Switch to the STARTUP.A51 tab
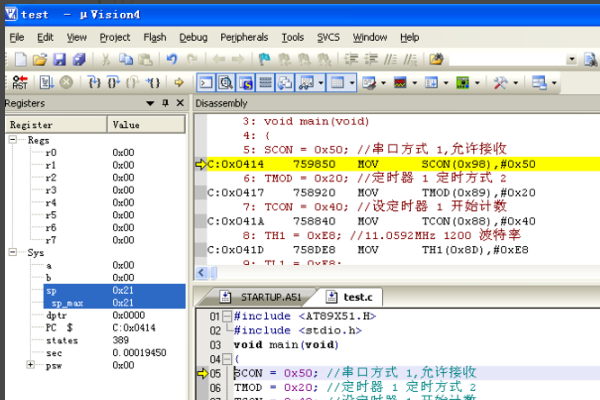 point(269,297)
